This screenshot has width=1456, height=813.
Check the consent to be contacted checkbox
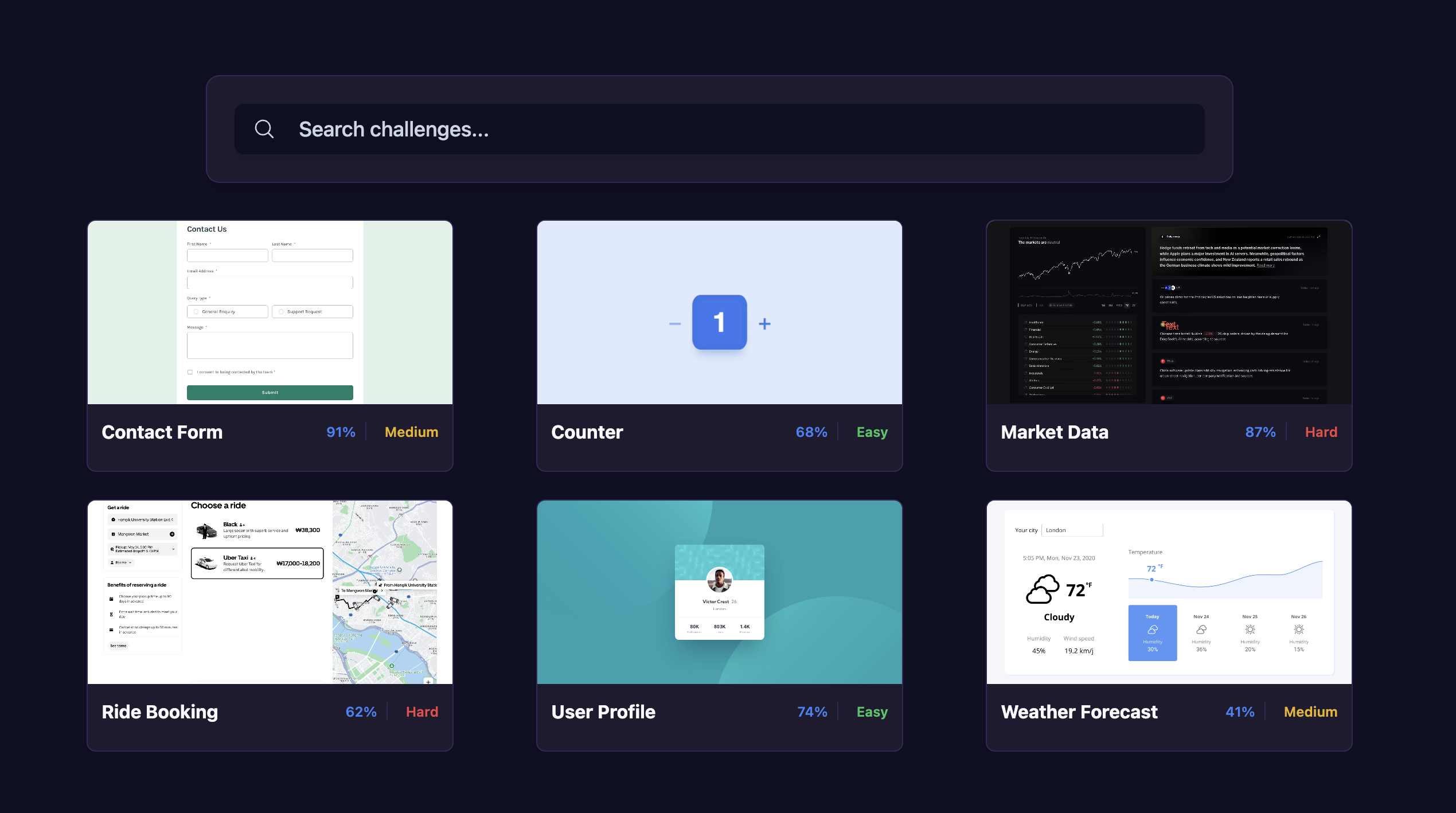tap(190, 372)
